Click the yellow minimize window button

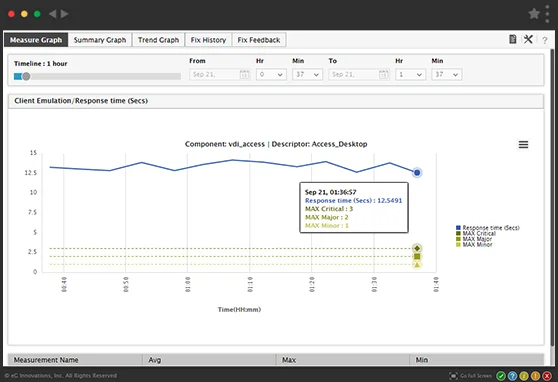coord(24,14)
